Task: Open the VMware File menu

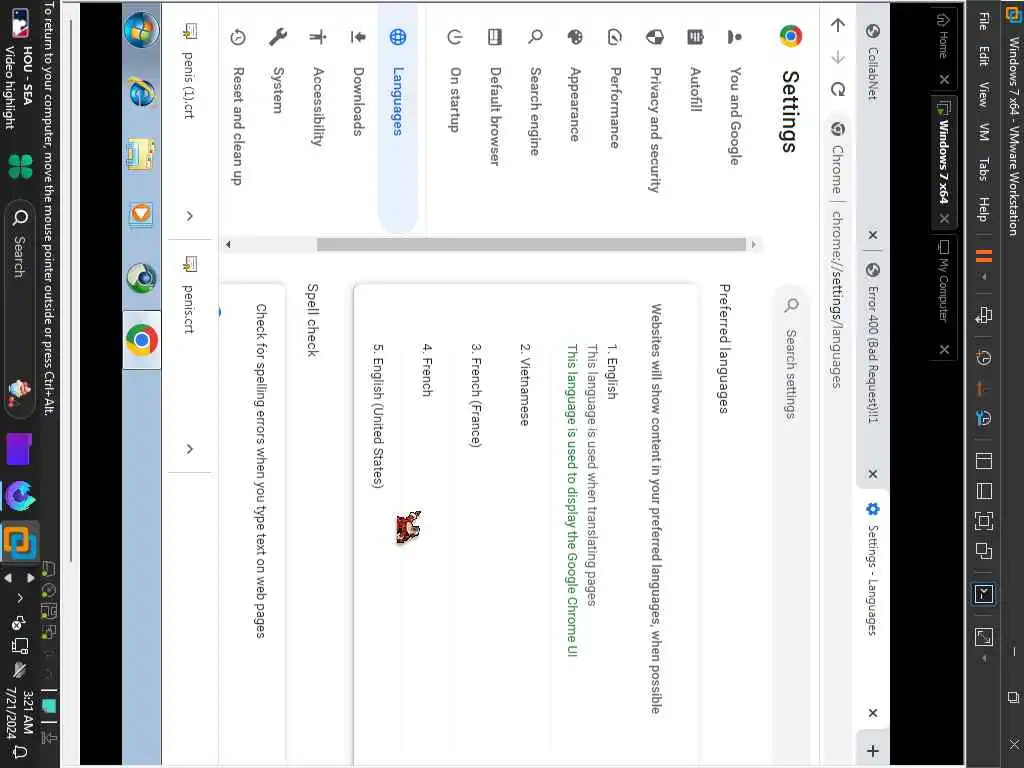Action: [983, 21]
